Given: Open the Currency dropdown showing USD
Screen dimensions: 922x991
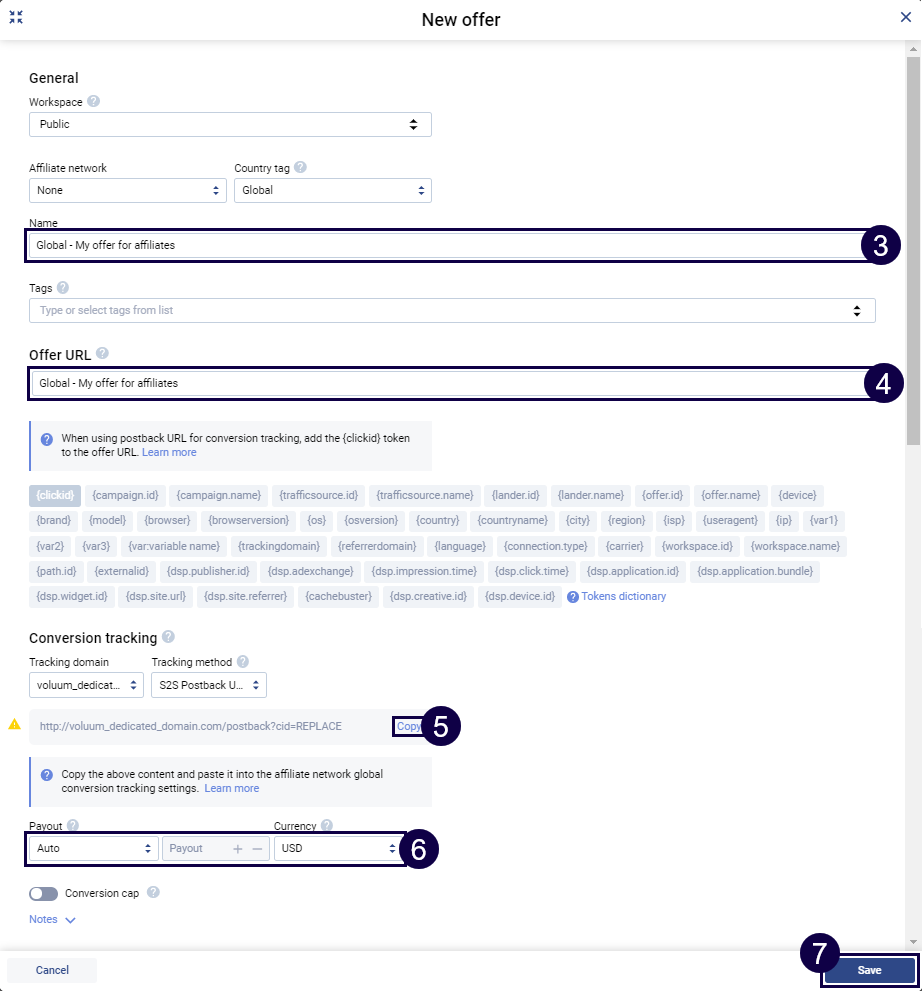Looking at the screenshot, I should point(336,848).
